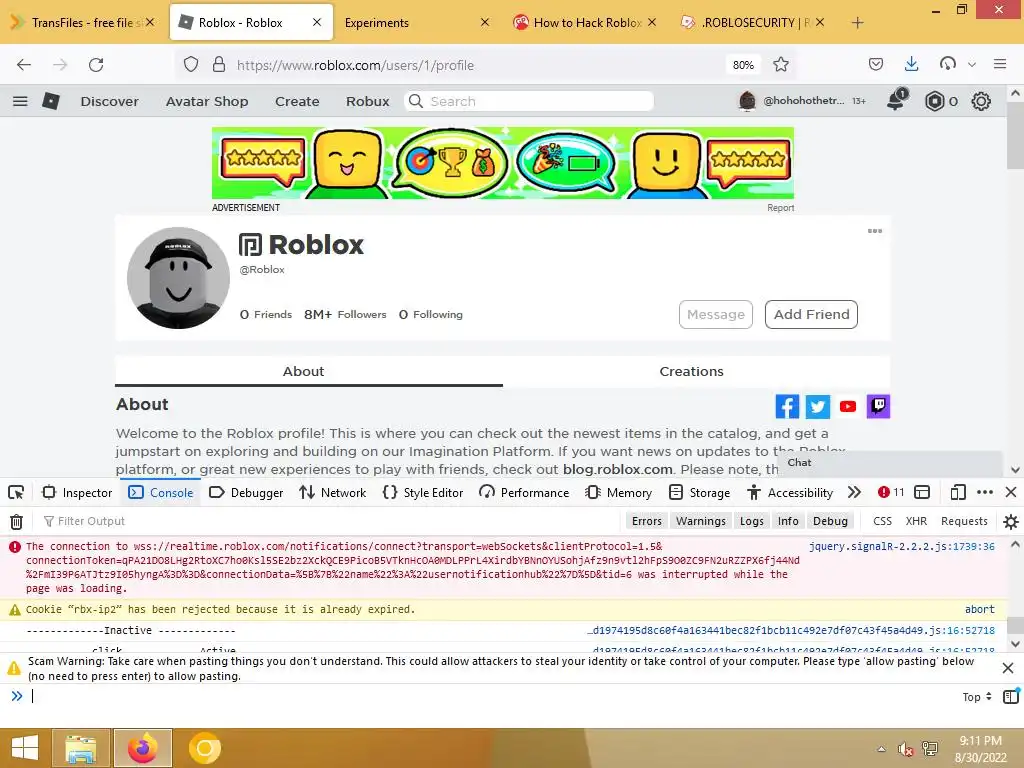Open the Roblox Twitter social icon
Image resolution: width=1024 pixels, height=768 pixels.
click(x=818, y=406)
